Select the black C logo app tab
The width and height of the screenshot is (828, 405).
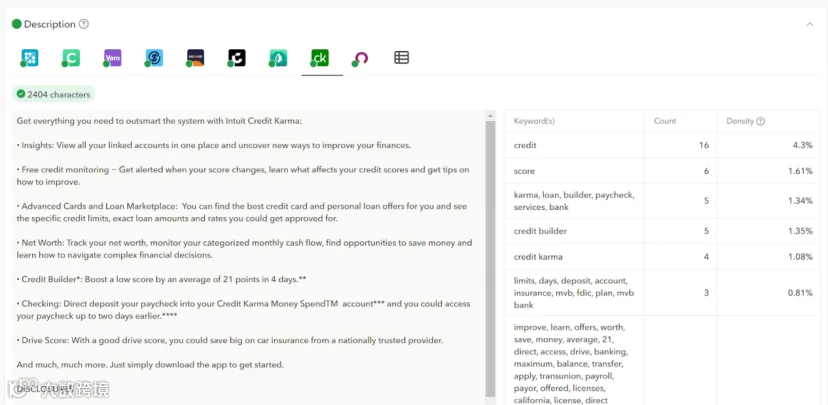coord(237,58)
